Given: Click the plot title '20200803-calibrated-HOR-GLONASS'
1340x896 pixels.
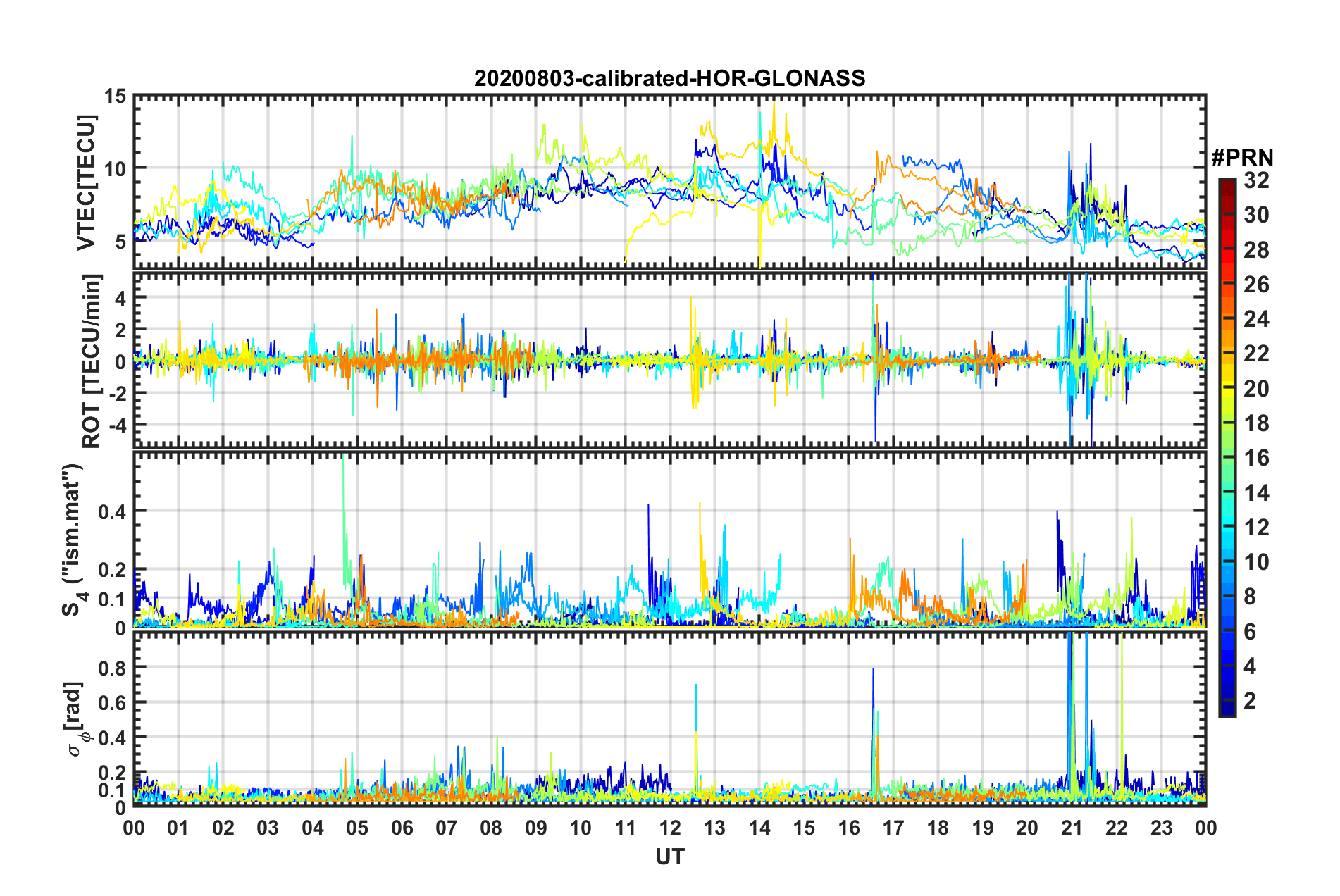Looking at the screenshot, I should [x=669, y=78].
